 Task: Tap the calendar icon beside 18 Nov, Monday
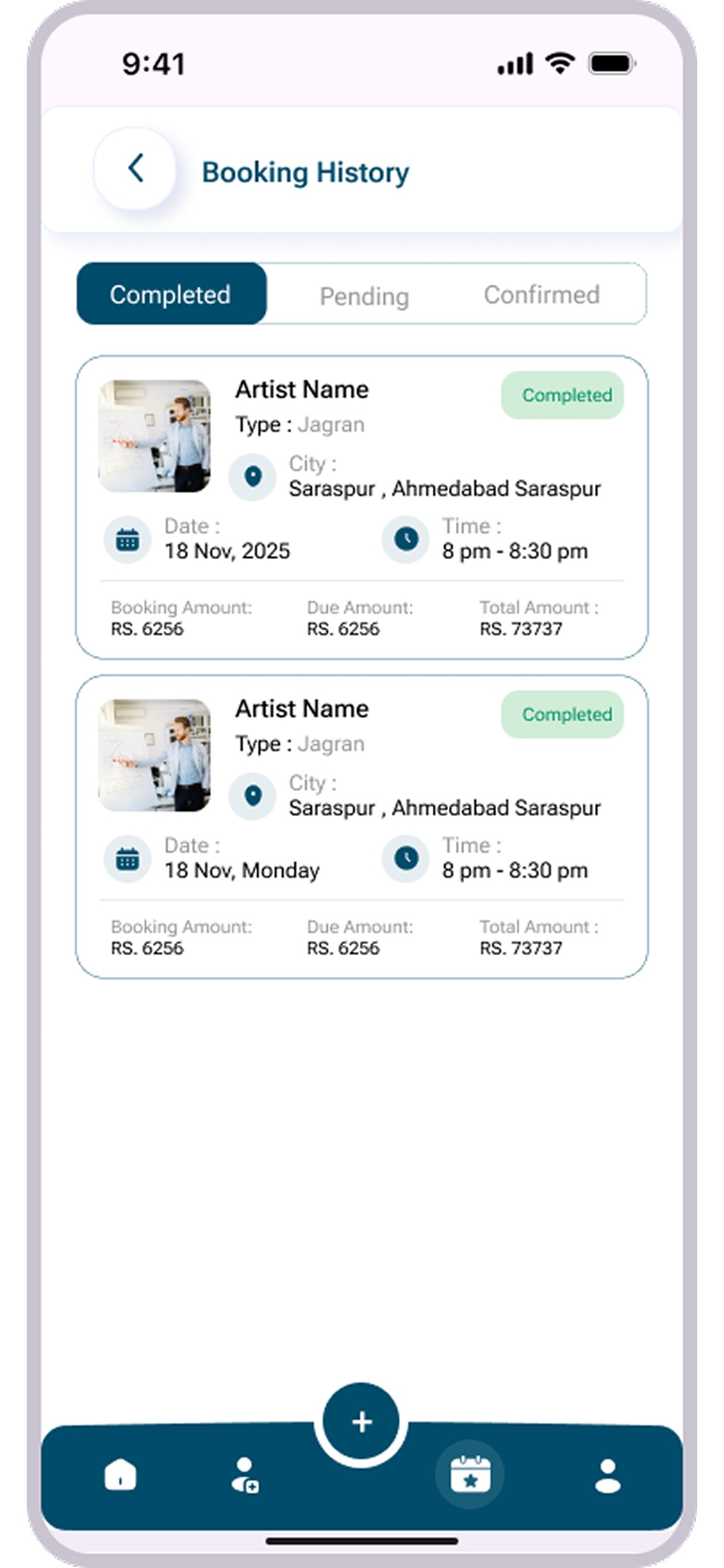click(127, 859)
